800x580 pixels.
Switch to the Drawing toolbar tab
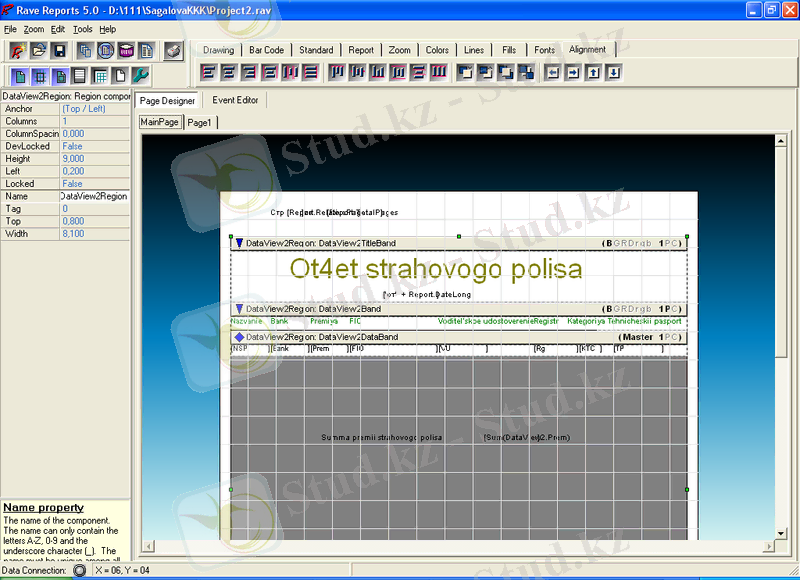pyautogui.click(x=218, y=50)
